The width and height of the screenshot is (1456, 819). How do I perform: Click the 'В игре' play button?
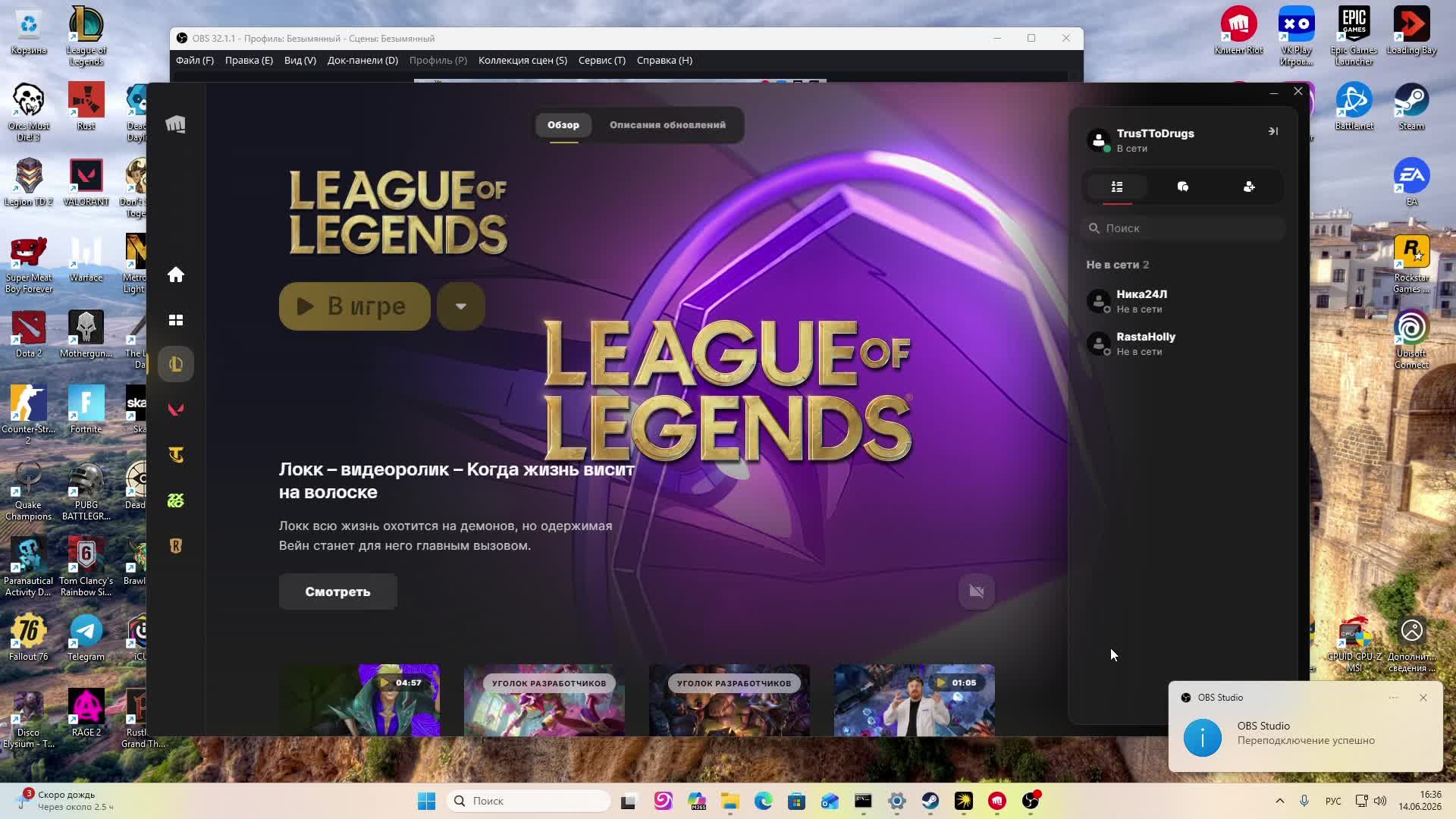coord(355,306)
